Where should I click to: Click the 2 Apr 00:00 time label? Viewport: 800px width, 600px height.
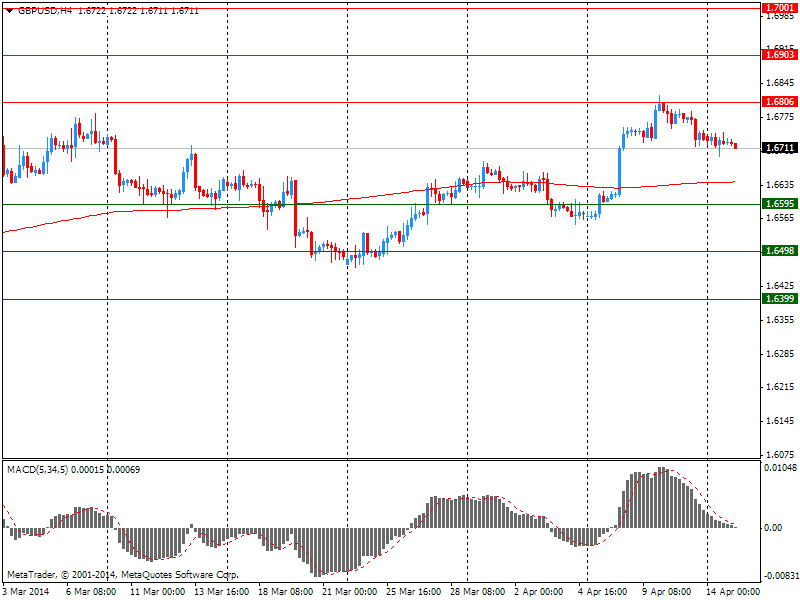539,592
